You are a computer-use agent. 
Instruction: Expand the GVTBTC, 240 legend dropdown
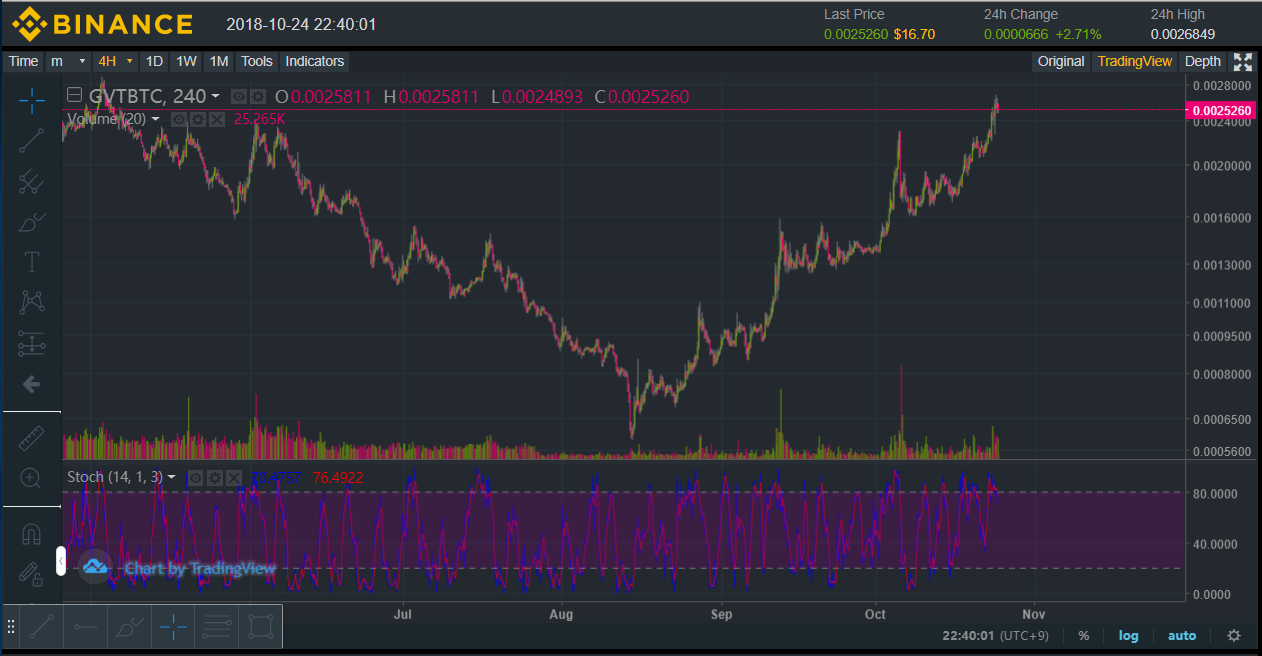click(215, 97)
